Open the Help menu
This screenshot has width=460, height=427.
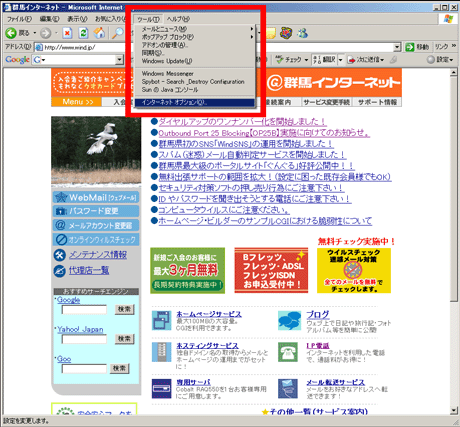pyautogui.click(x=178, y=19)
